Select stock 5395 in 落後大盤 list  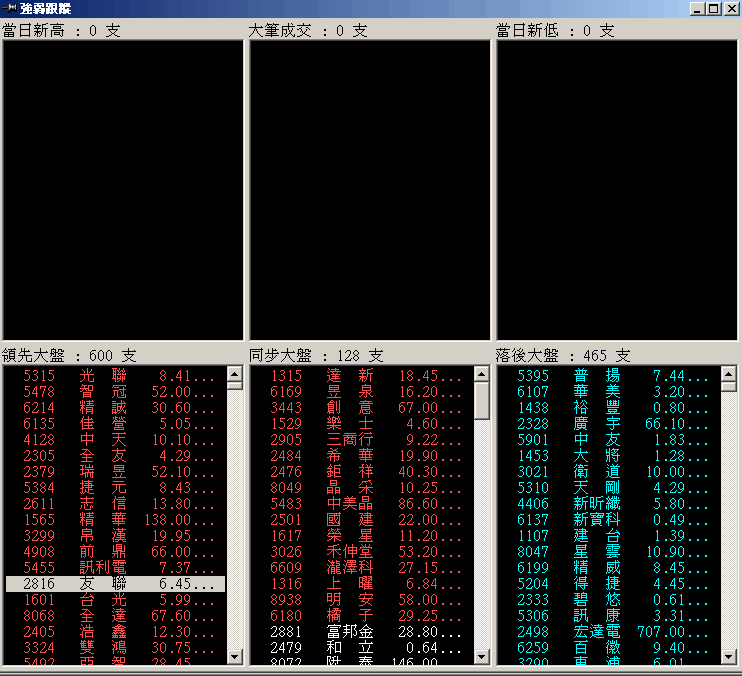click(x=607, y=375)
